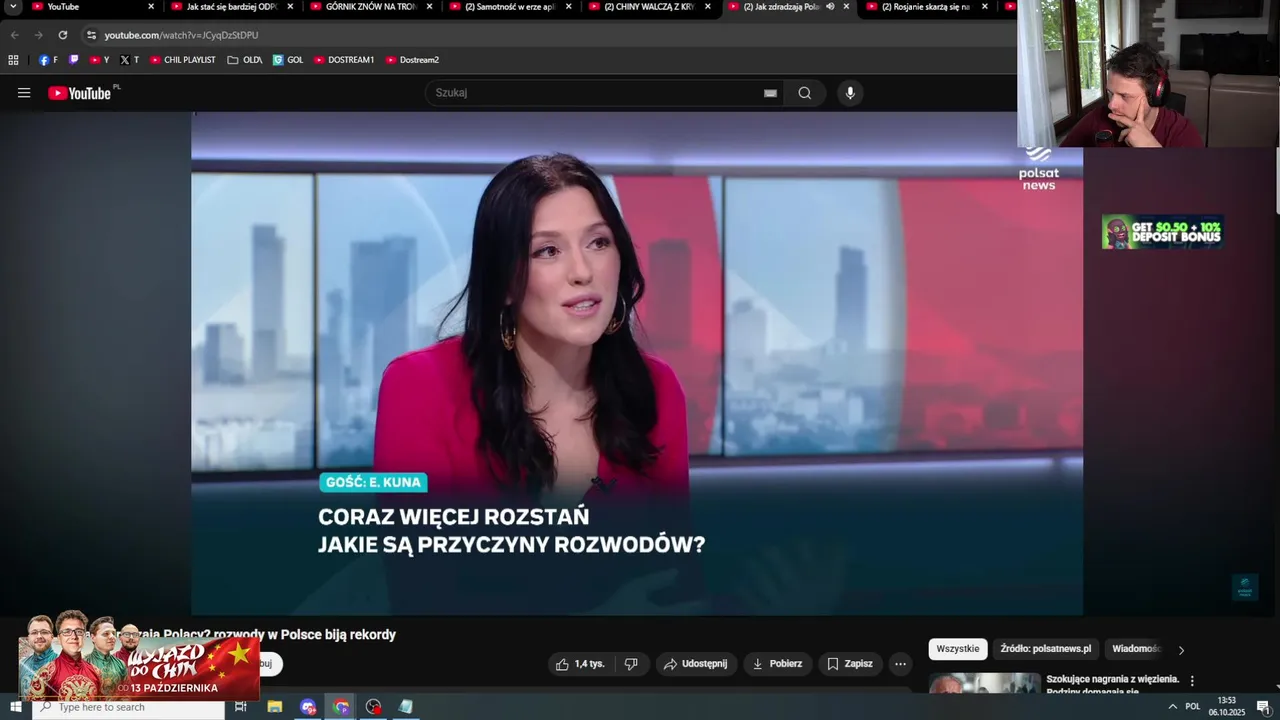Image resolution: width=1280 pixels, height=720 pixels.
Task: Select the Wiadomości filter chip
Action: pyautogui.click(x=1136, y=649)
